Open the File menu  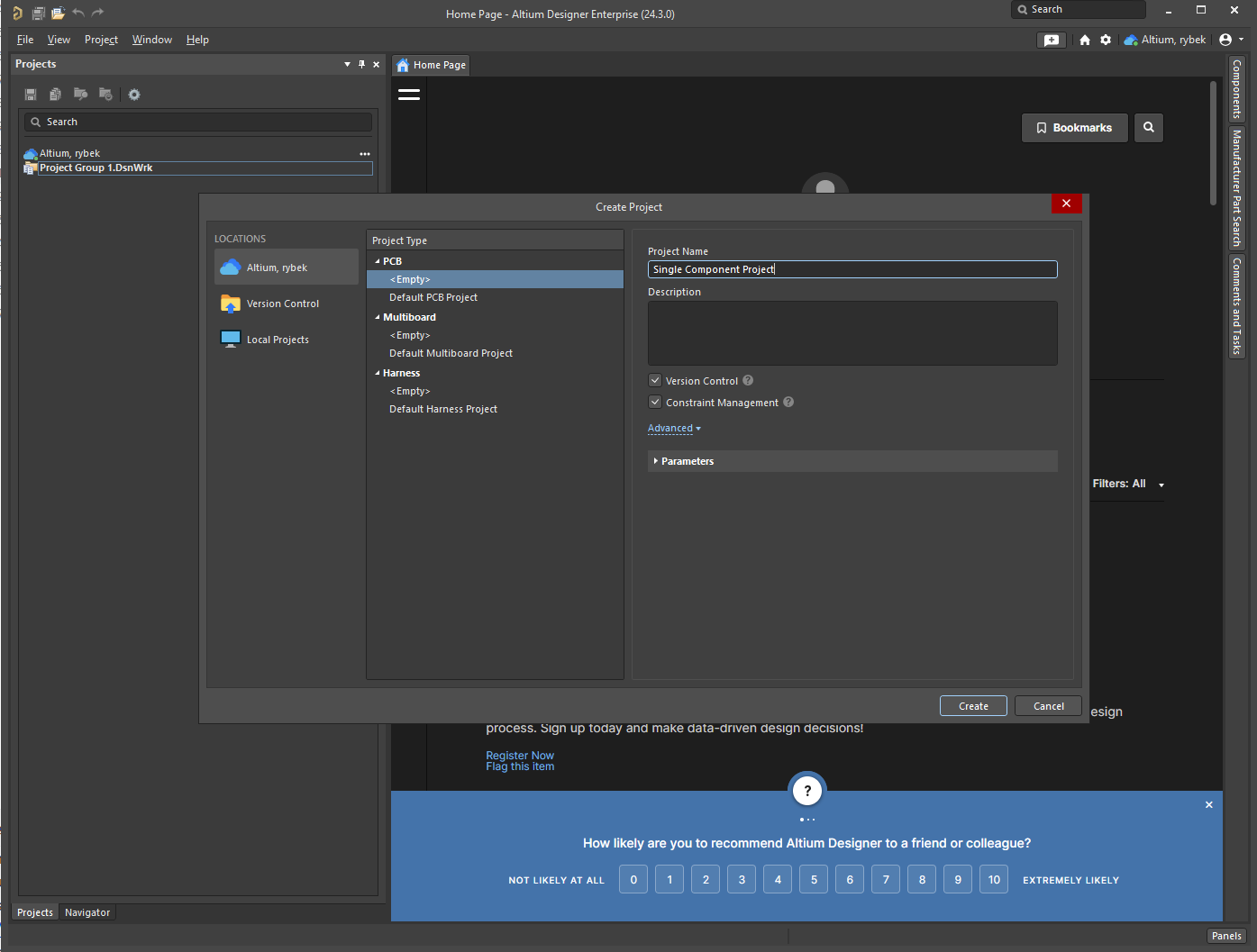[x=25, y=40]
